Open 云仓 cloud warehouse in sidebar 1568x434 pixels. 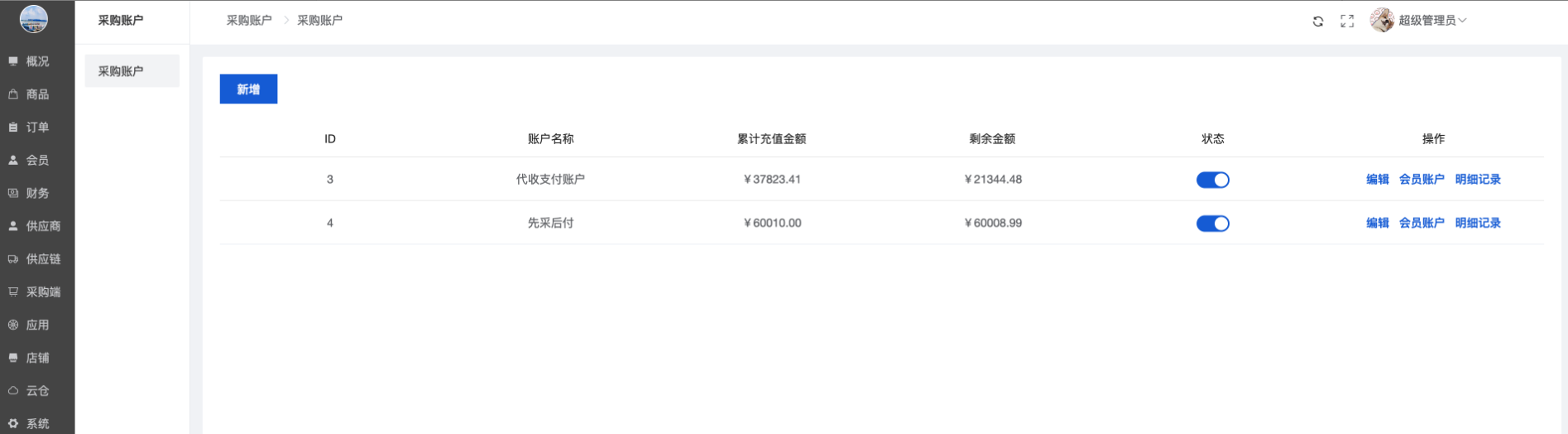[x=36, y=391]
